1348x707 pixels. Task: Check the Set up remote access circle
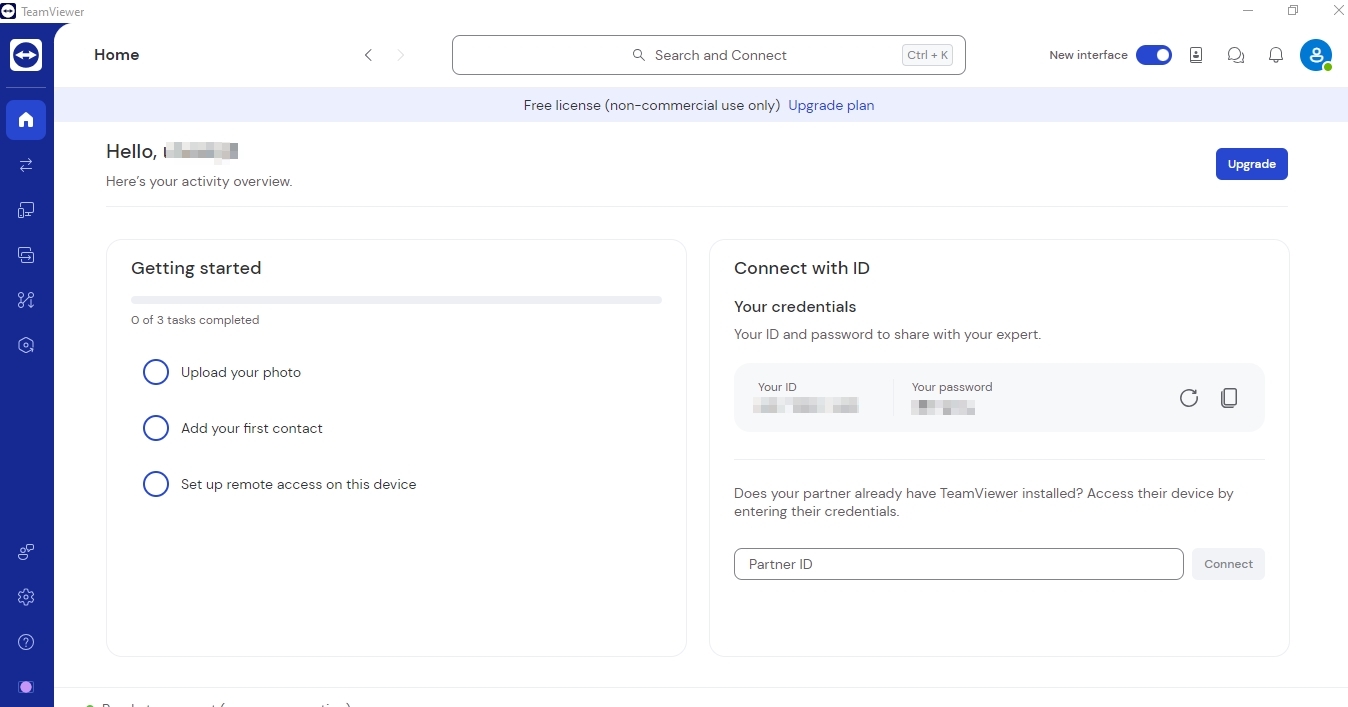156,484
